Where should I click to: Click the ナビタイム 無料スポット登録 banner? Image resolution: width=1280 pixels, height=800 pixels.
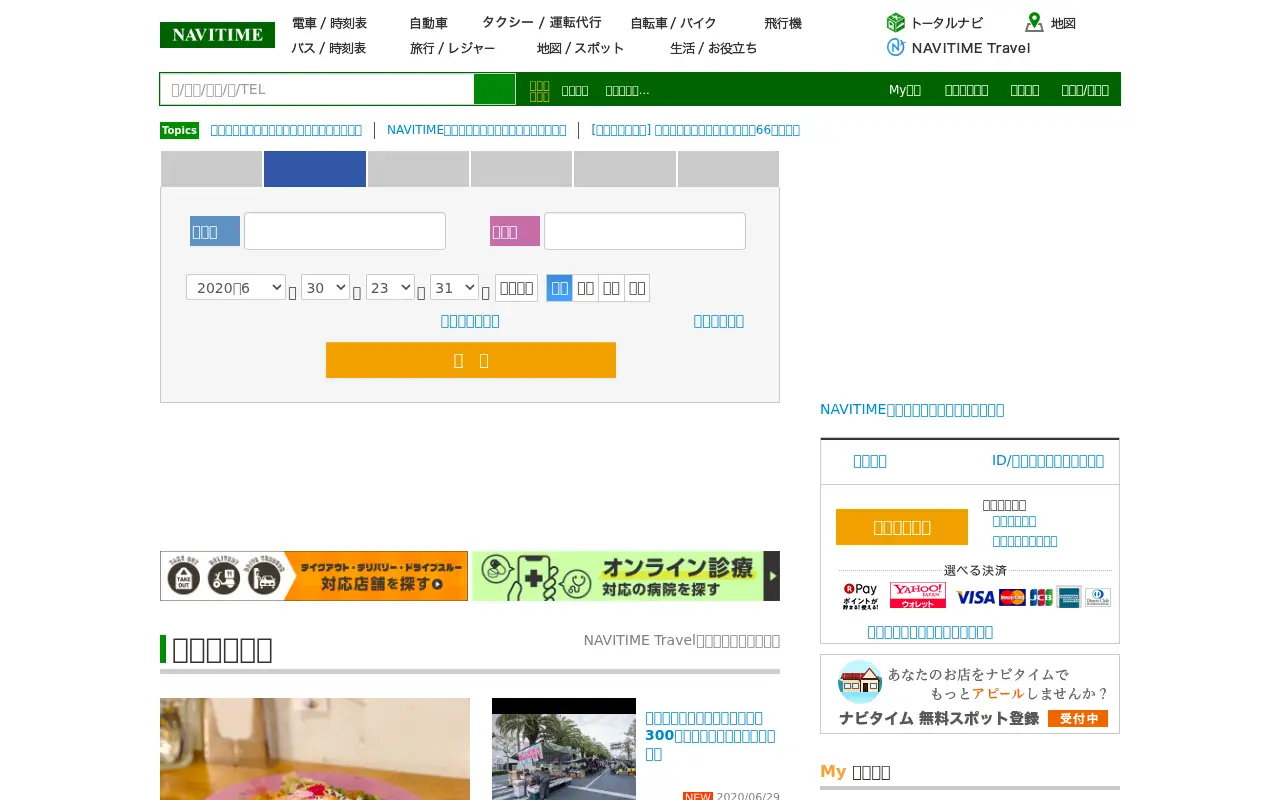970,694
